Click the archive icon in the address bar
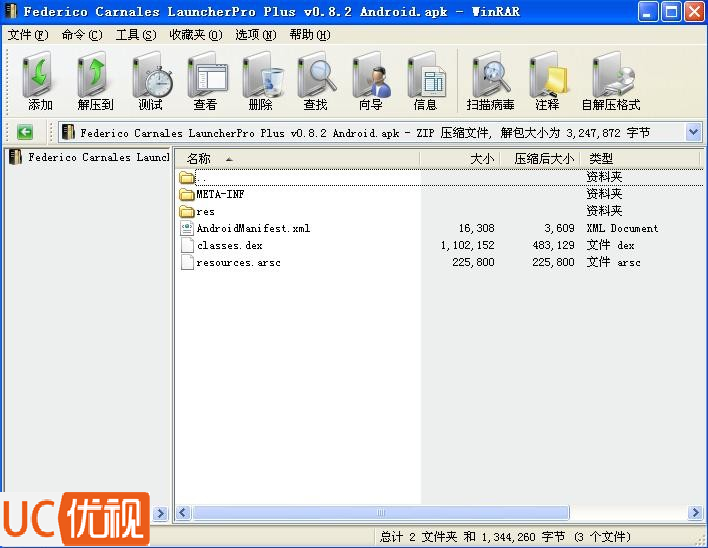This screenshot has height=548, width=708. point(68,132)
